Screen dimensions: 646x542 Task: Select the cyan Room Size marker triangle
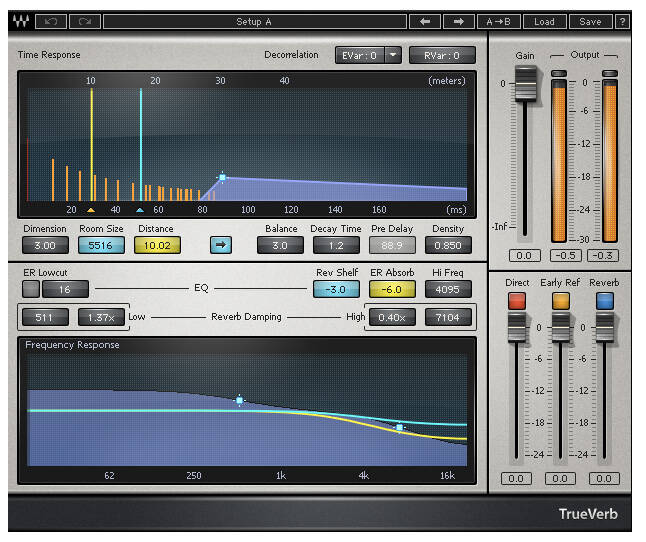point(140,210)
